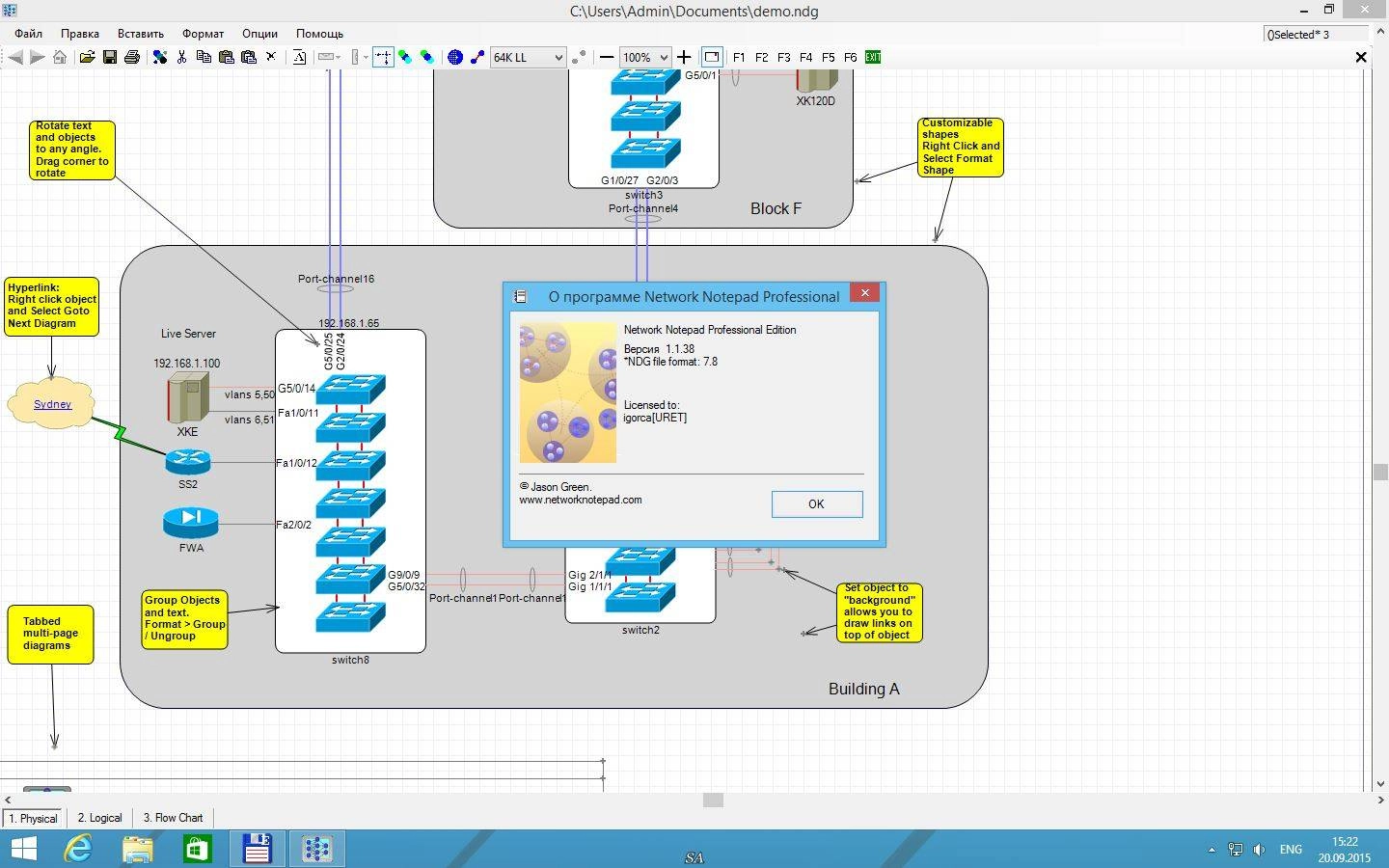
Task: Click the F5 toolbar shortcut
Action: [828, 58]
